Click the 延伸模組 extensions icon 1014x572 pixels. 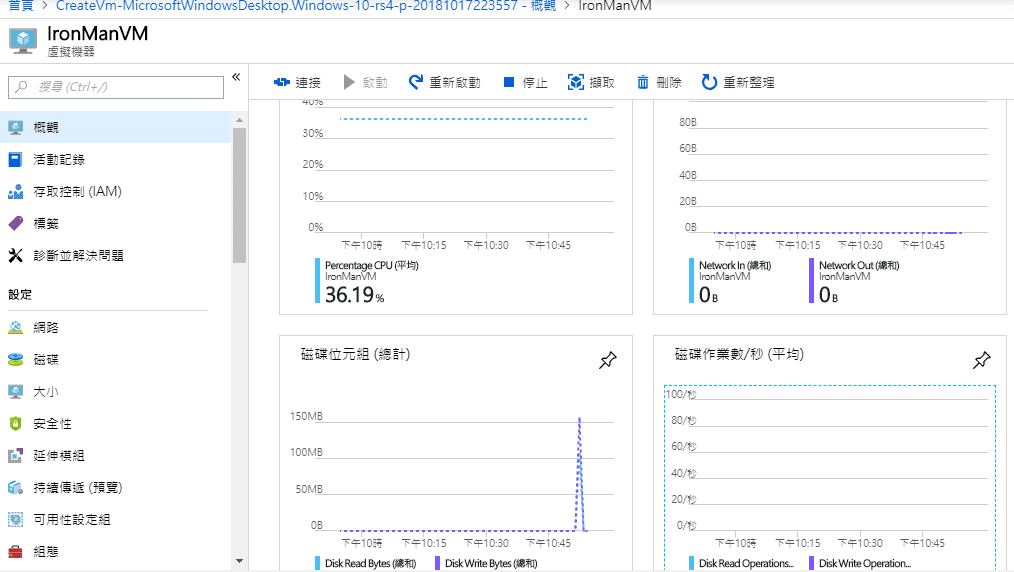[x=16, y=456]
